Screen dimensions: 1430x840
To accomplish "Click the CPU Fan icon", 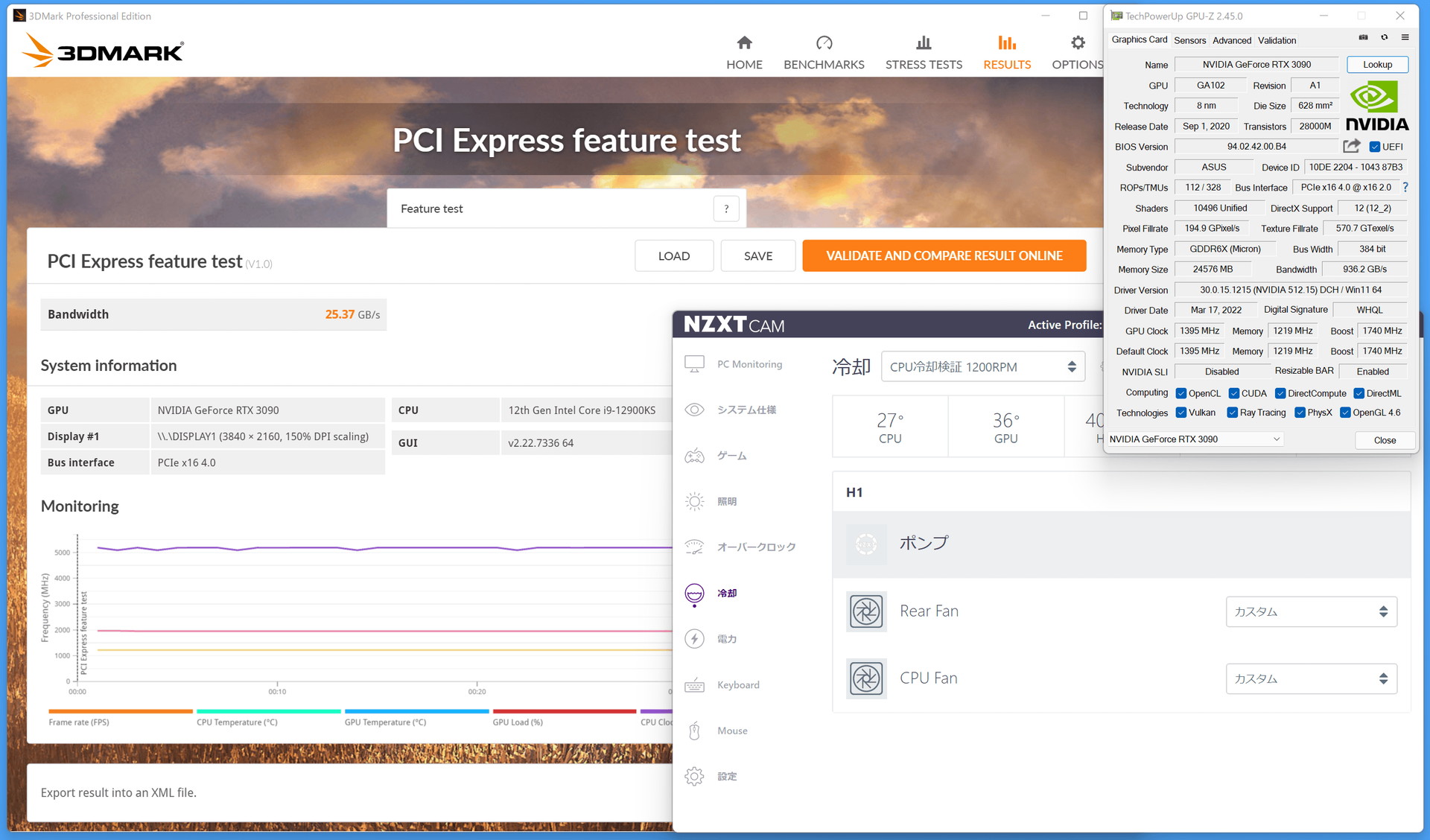I will point(866,678).
